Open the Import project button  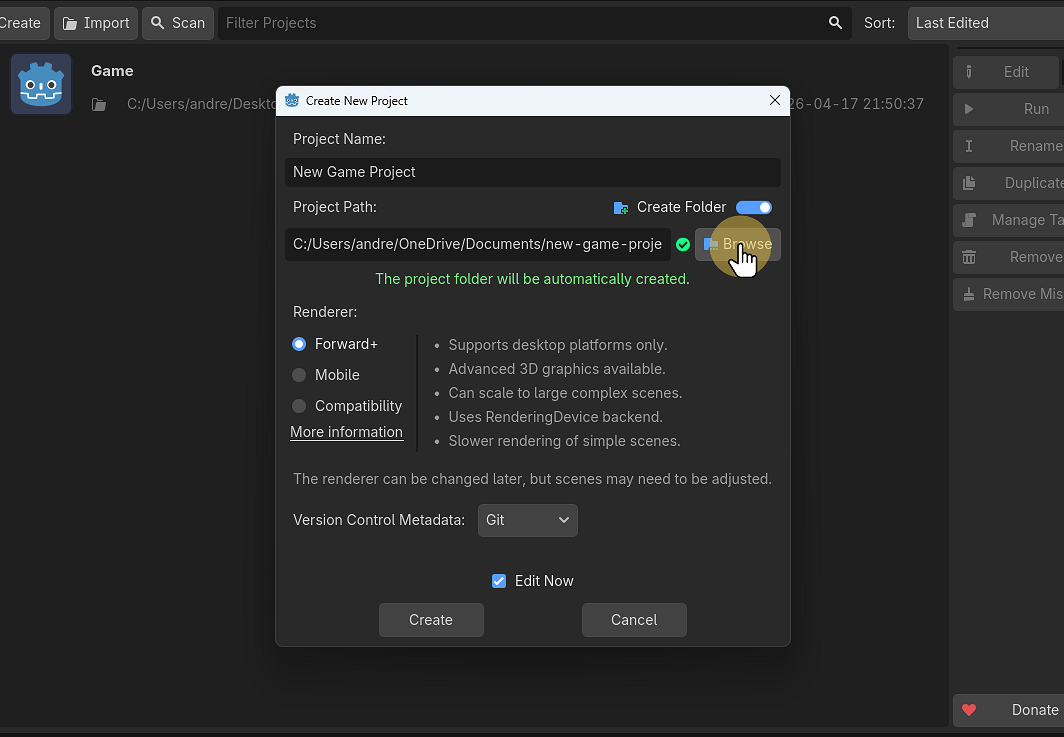tap(96, 23)
